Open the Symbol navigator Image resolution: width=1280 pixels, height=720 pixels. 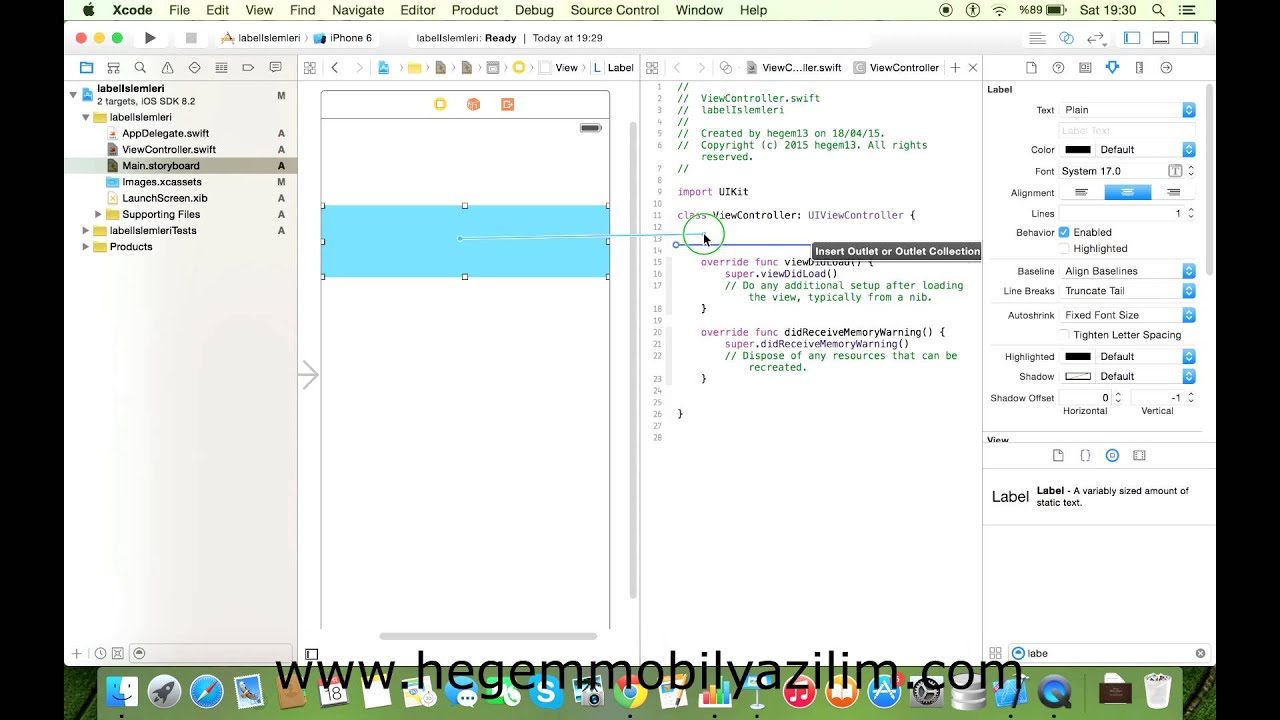pyautogui.click(x=113, y=68)
